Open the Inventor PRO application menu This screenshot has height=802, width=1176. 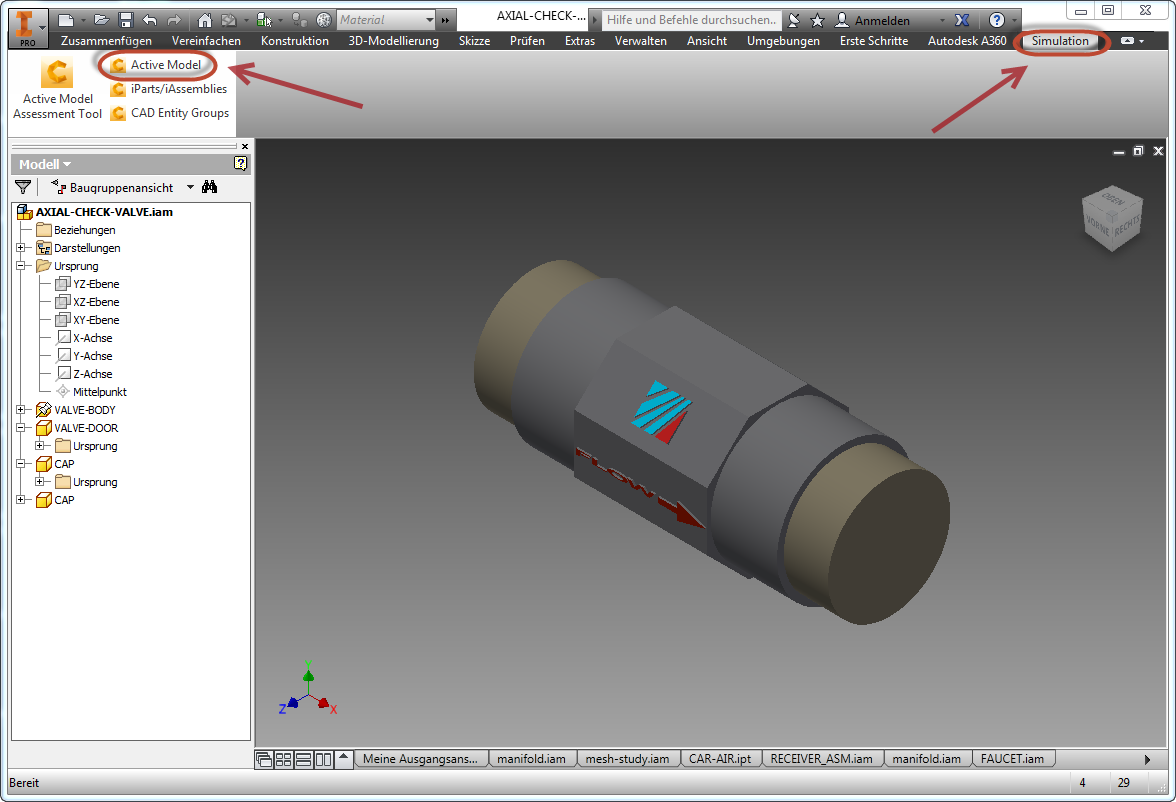[28, 27]
